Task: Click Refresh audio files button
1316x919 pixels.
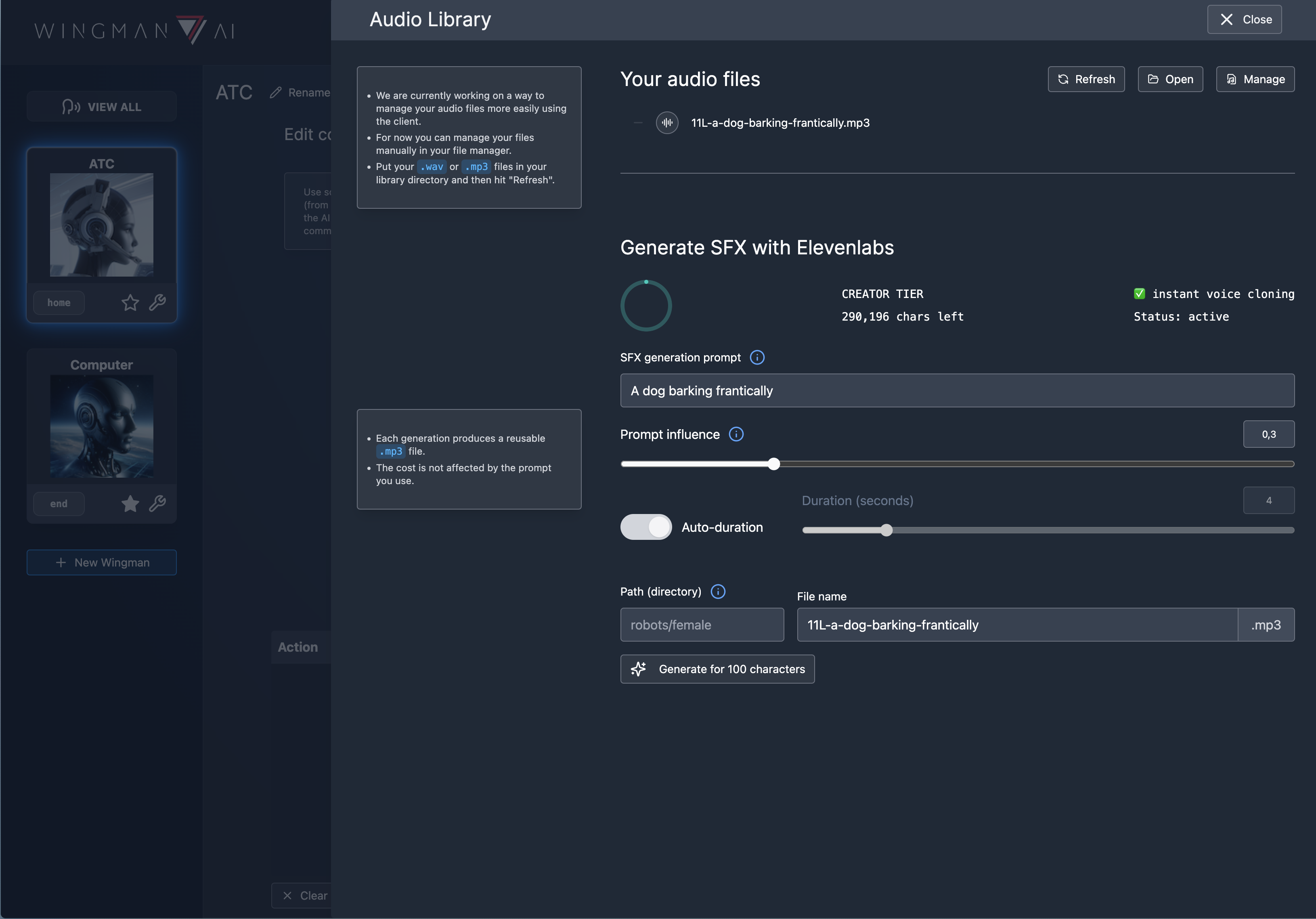Action: pyautogui.click(x=1085, y=79)
